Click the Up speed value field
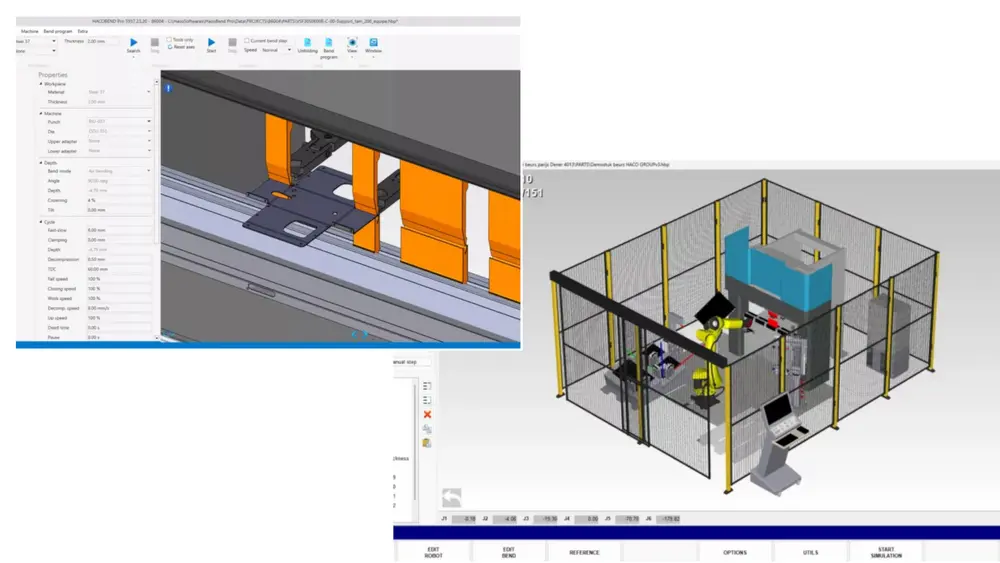 click(x=119, y=318)
